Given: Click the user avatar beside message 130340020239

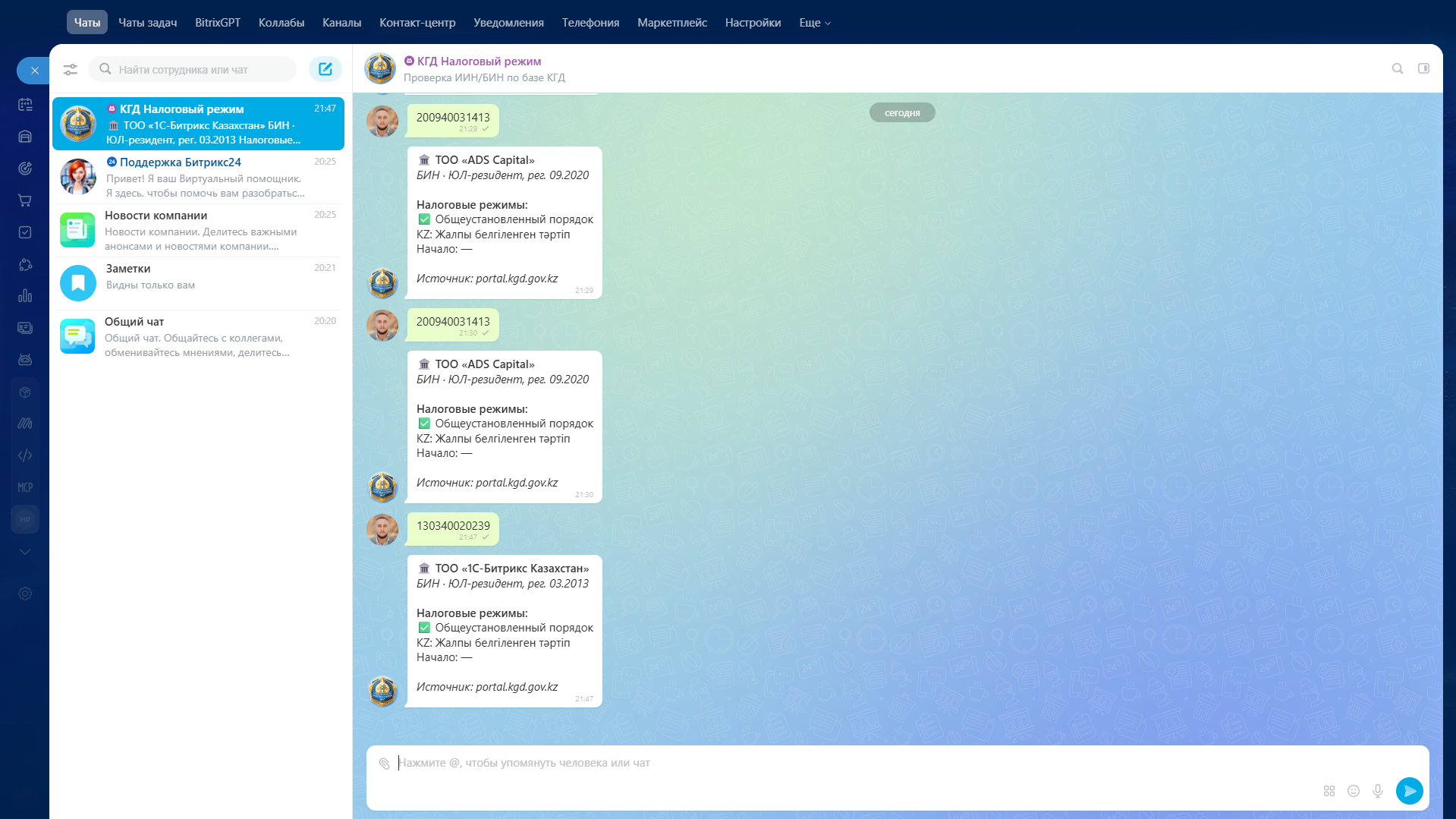Looking at the screenshot, I should pos(382,529).
